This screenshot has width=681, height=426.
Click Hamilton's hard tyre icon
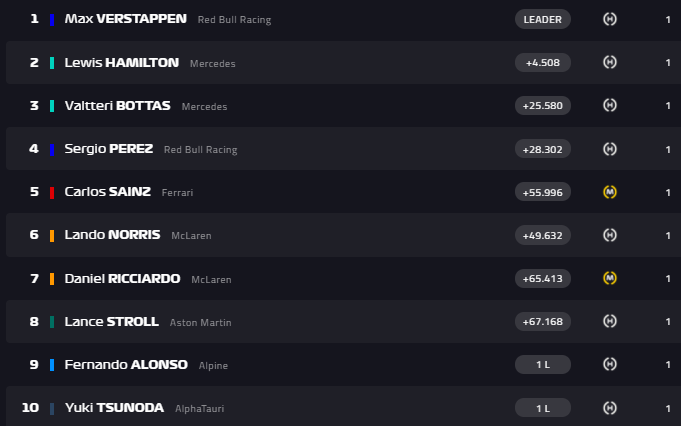(609, 62)
